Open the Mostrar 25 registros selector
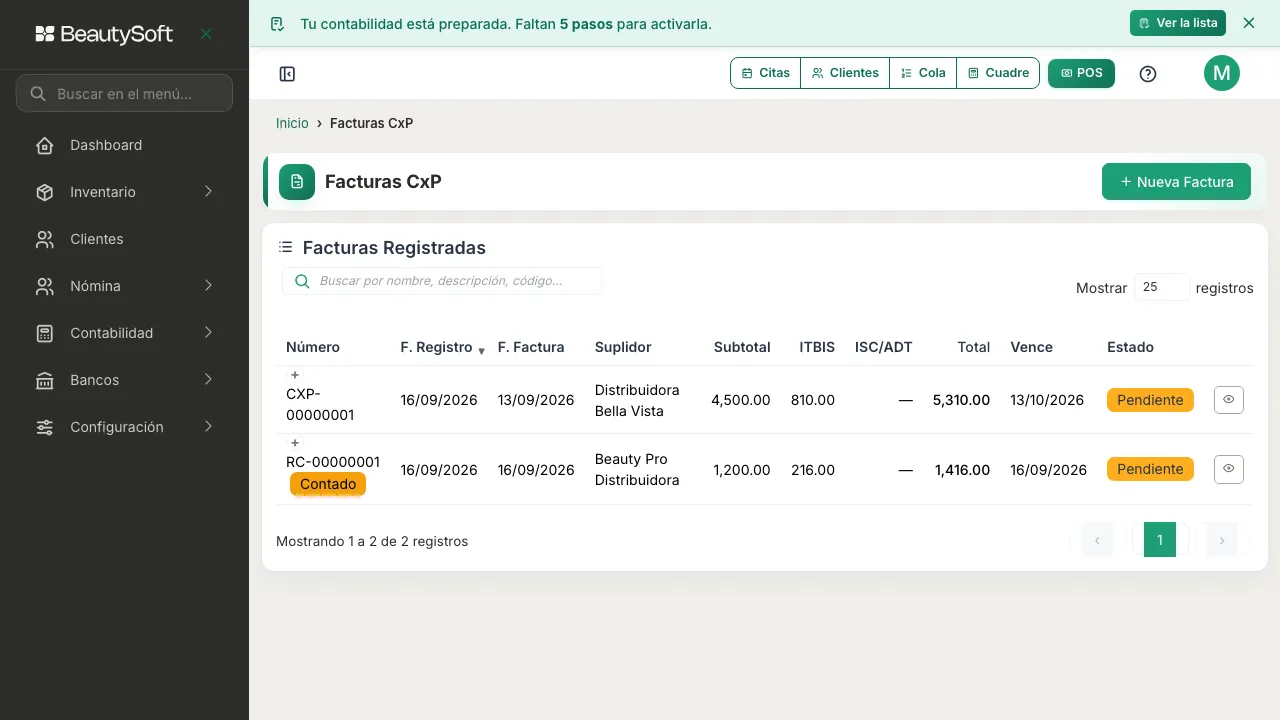This screenshot has height=720, width=1280. (x=1162, y=287)
